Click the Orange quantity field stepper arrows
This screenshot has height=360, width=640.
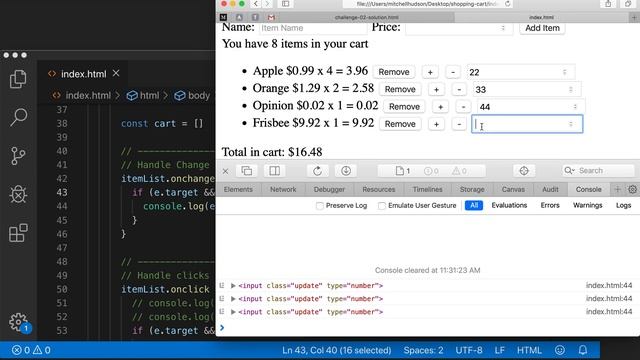tap(571, 89)
